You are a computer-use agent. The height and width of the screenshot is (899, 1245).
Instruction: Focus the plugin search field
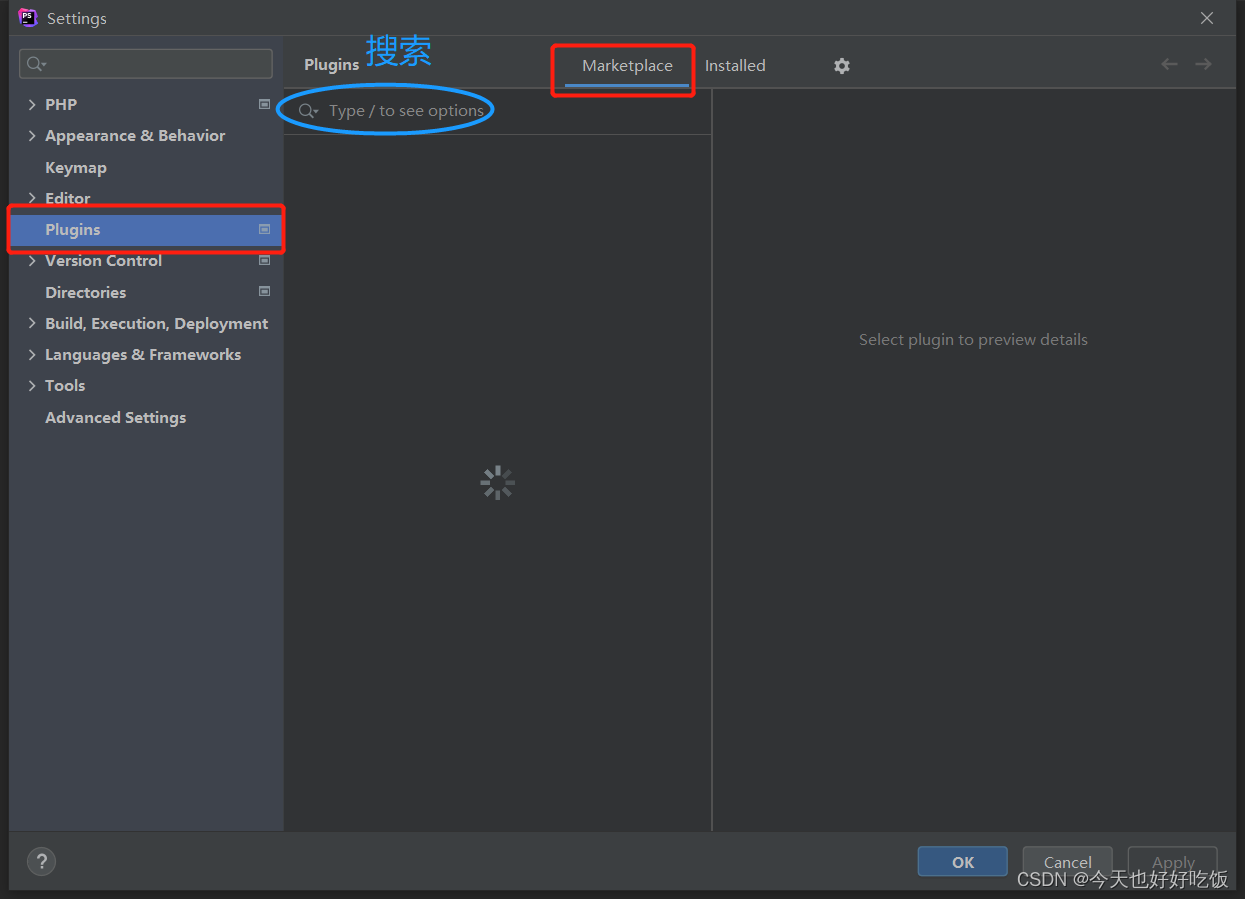click(497, 111)
